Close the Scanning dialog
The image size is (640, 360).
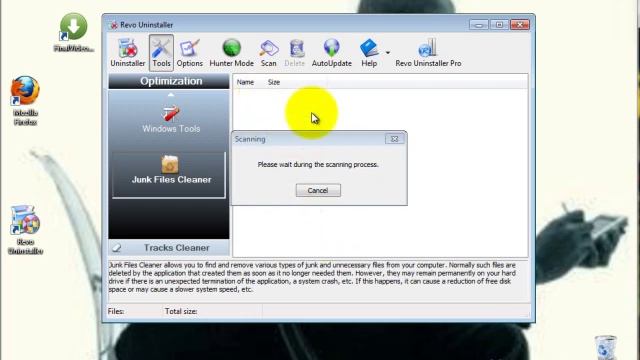pos(394,139)
